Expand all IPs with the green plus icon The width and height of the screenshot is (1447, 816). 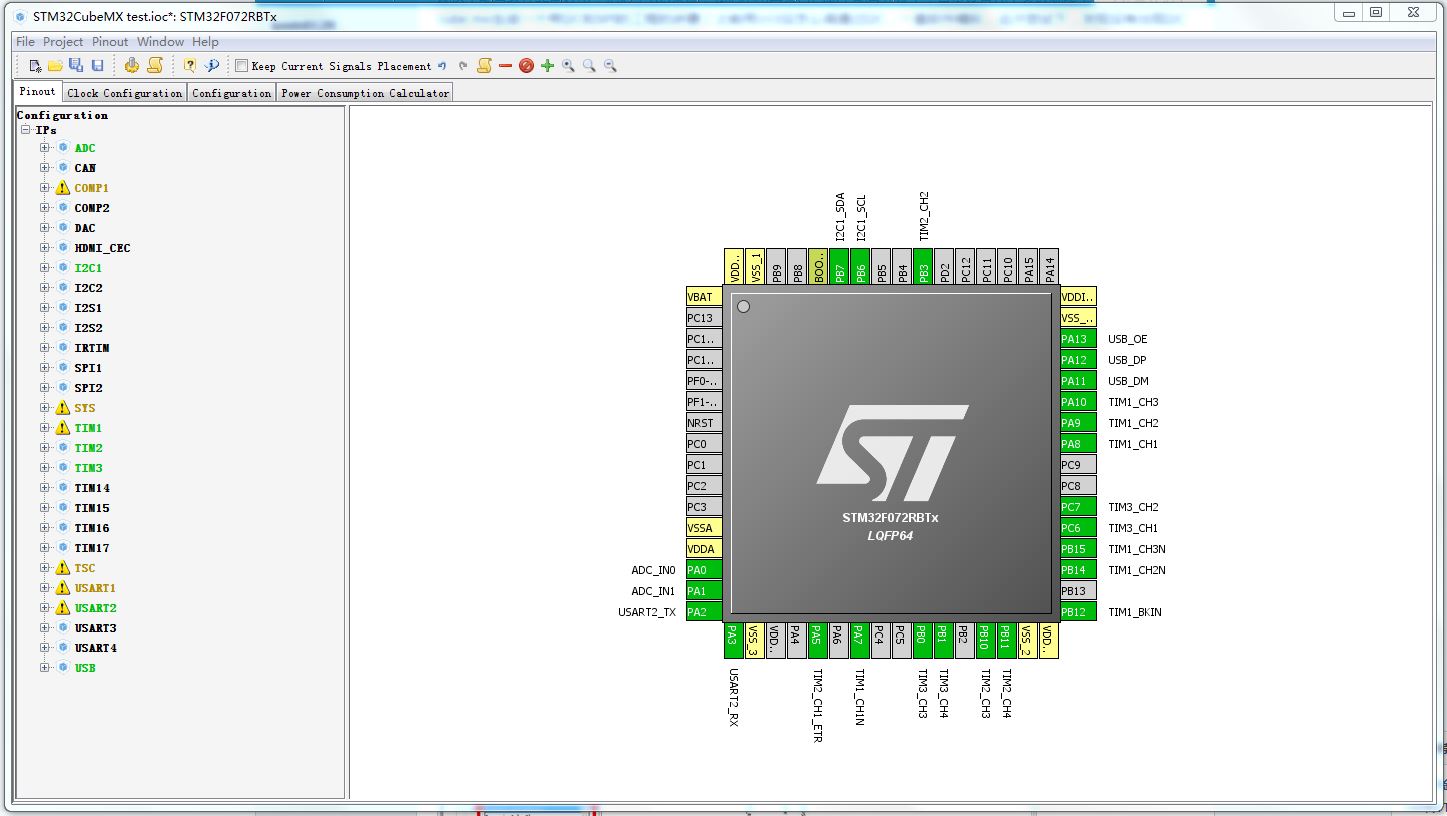[547, 66]
